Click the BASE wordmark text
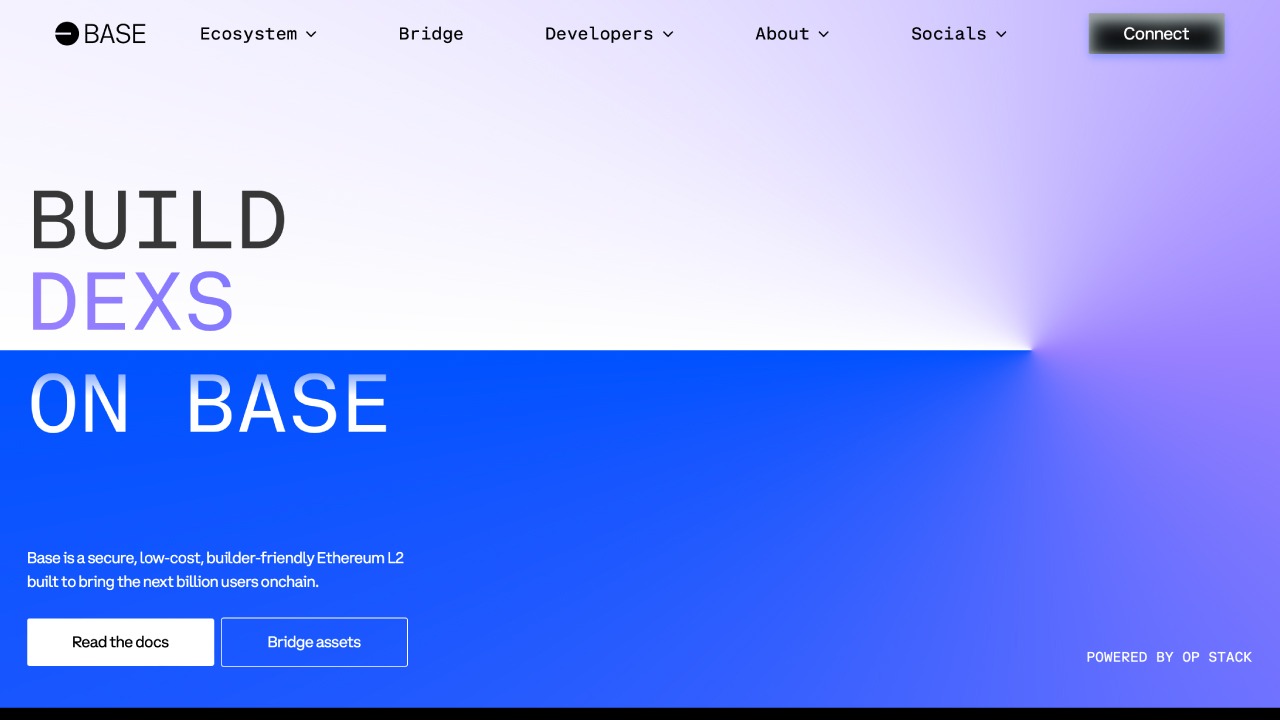1280x720 pixels. pos(115,34)
